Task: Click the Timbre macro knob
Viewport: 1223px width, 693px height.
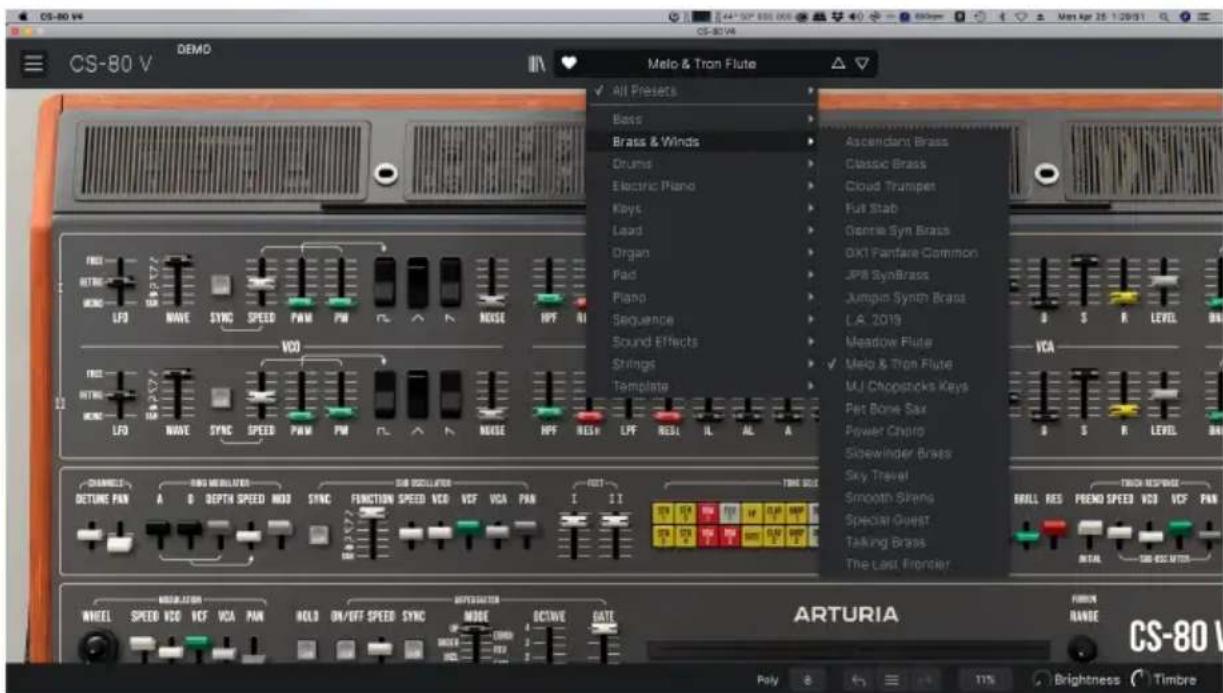Action: coord(1138,680)
